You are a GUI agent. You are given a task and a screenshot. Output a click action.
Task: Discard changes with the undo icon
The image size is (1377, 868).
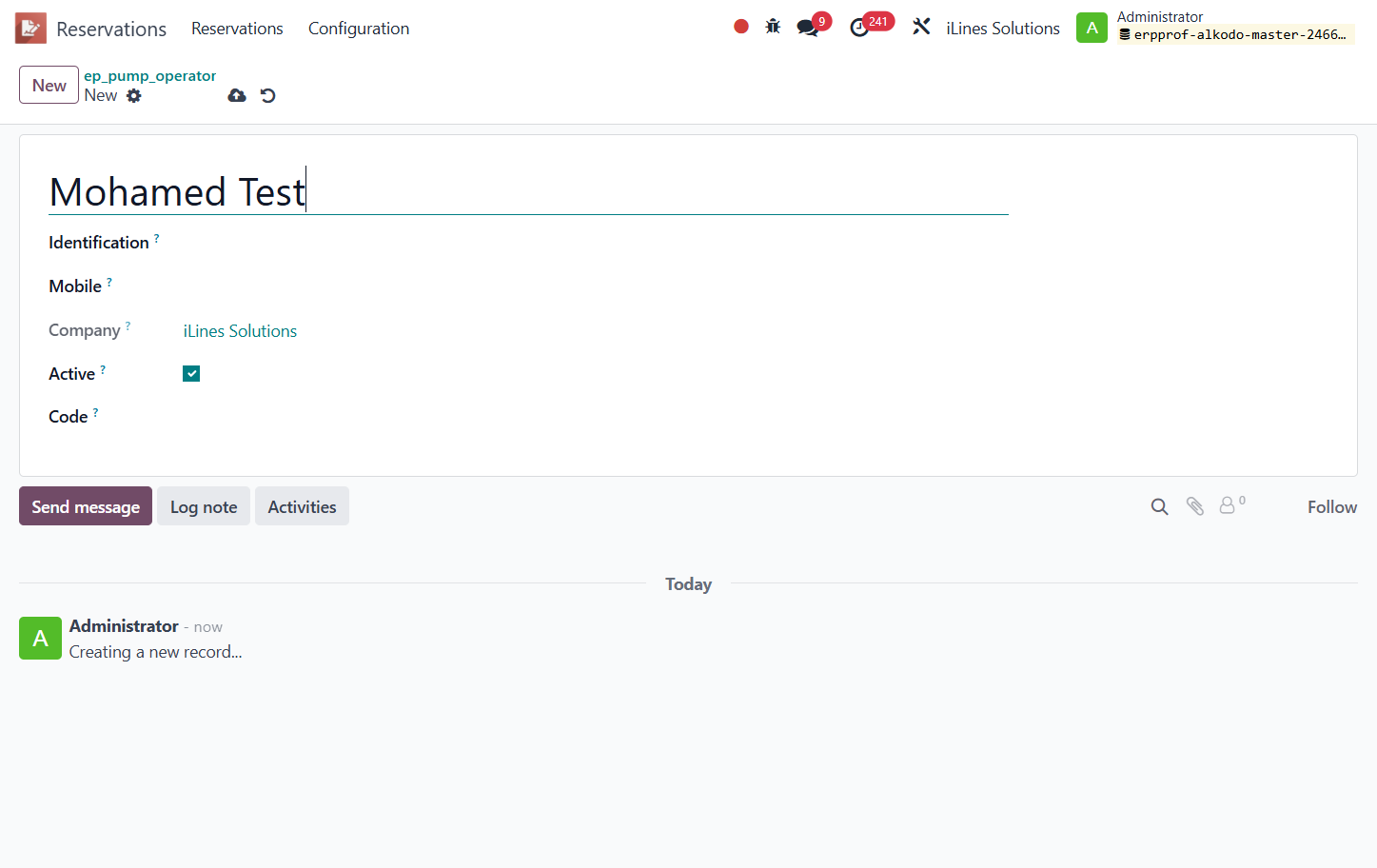pos(268,95)
